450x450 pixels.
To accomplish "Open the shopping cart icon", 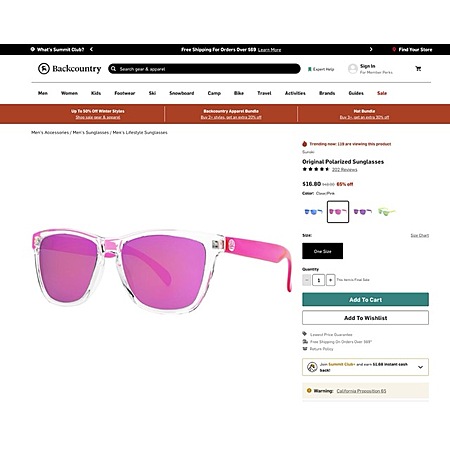I will pos(418,69).
